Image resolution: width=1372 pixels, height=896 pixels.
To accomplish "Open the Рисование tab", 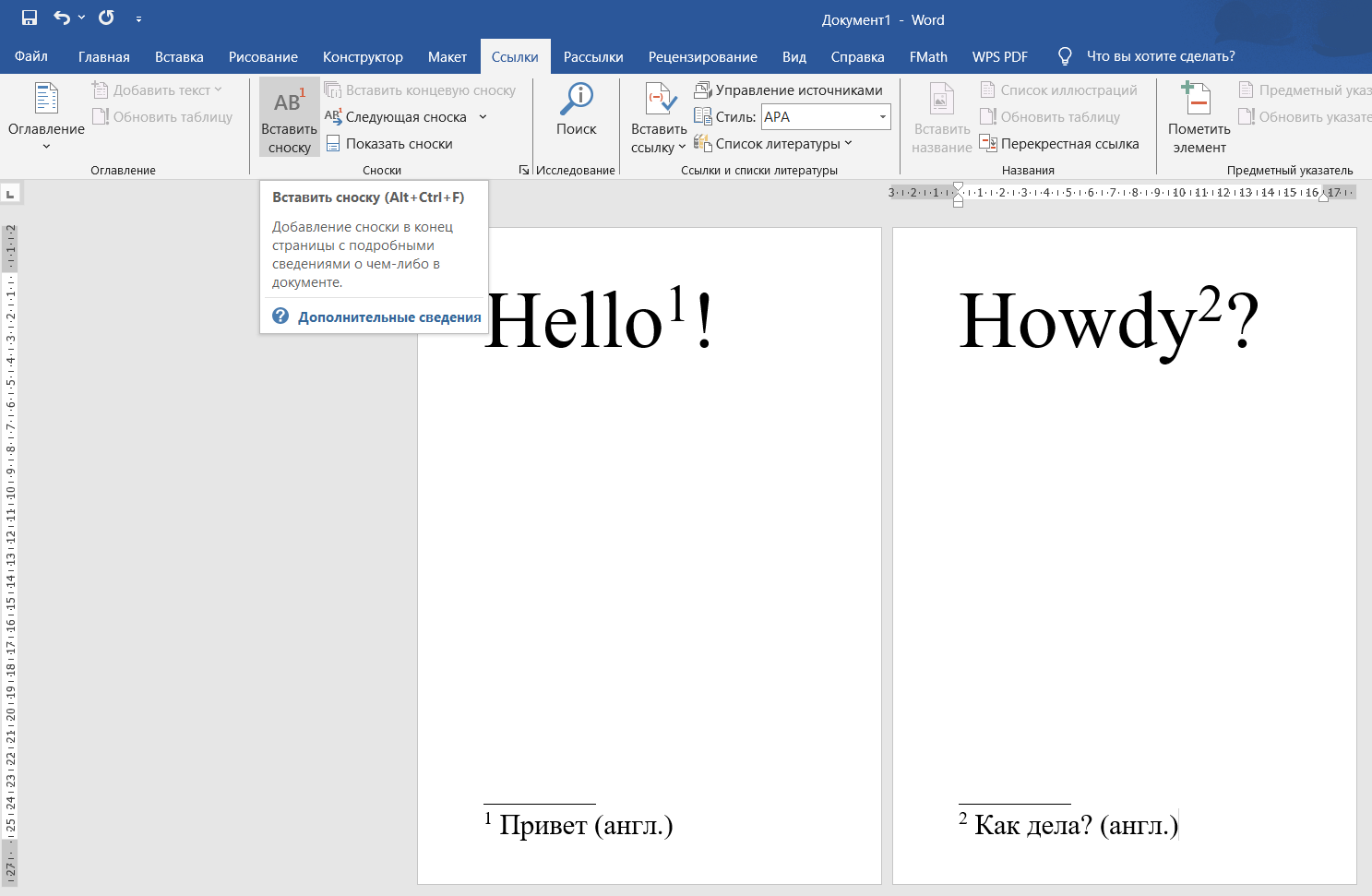I will (x=263, y=56).
